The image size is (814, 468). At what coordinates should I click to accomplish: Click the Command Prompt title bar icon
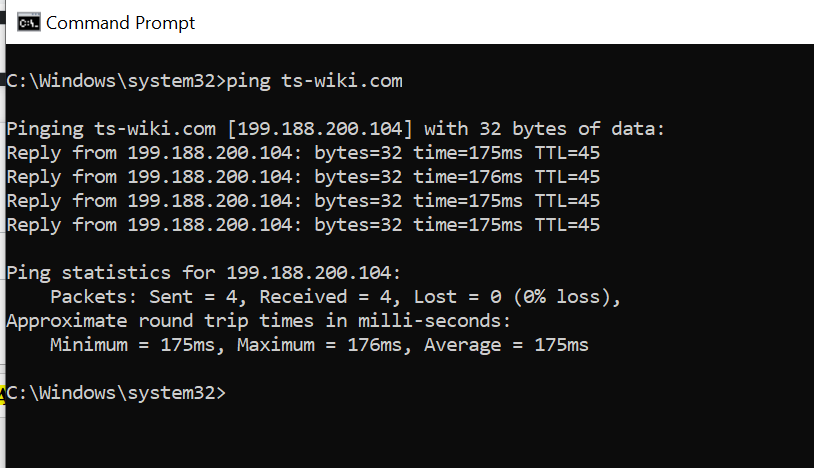click(x=29, y=22)
